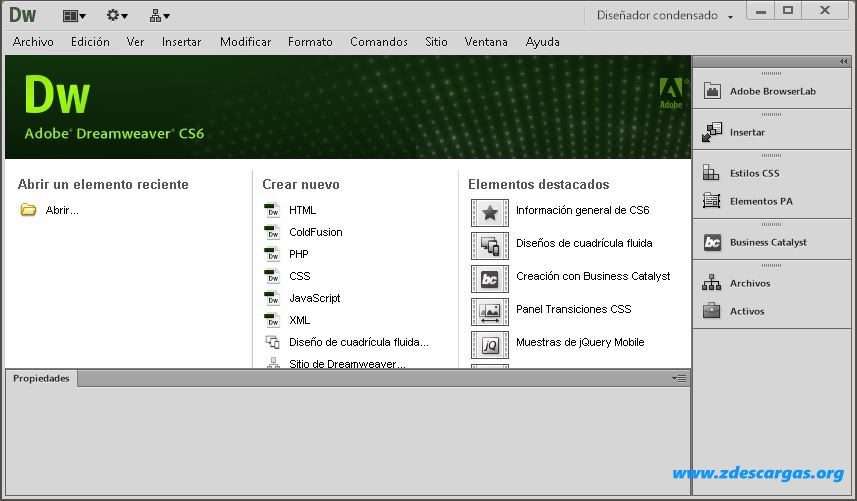The height and width of the screenshot is (501, 857).
Task: Click the Activos panel label
Action: (747, 311)
